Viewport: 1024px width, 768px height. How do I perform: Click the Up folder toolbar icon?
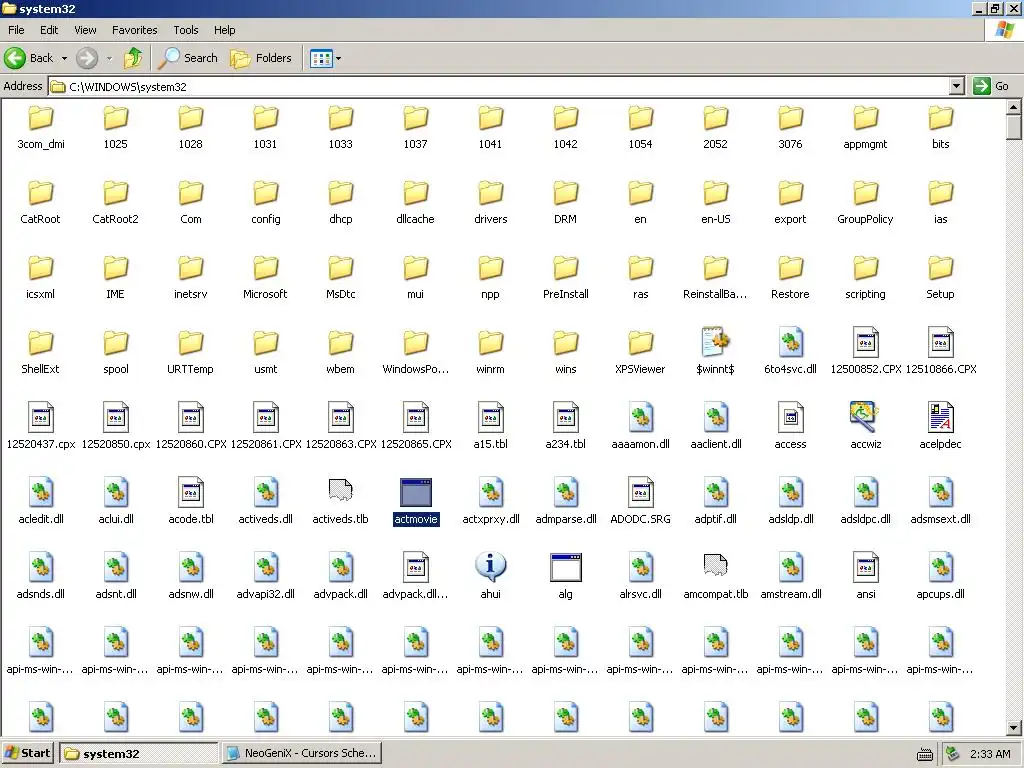click(133, 58)
